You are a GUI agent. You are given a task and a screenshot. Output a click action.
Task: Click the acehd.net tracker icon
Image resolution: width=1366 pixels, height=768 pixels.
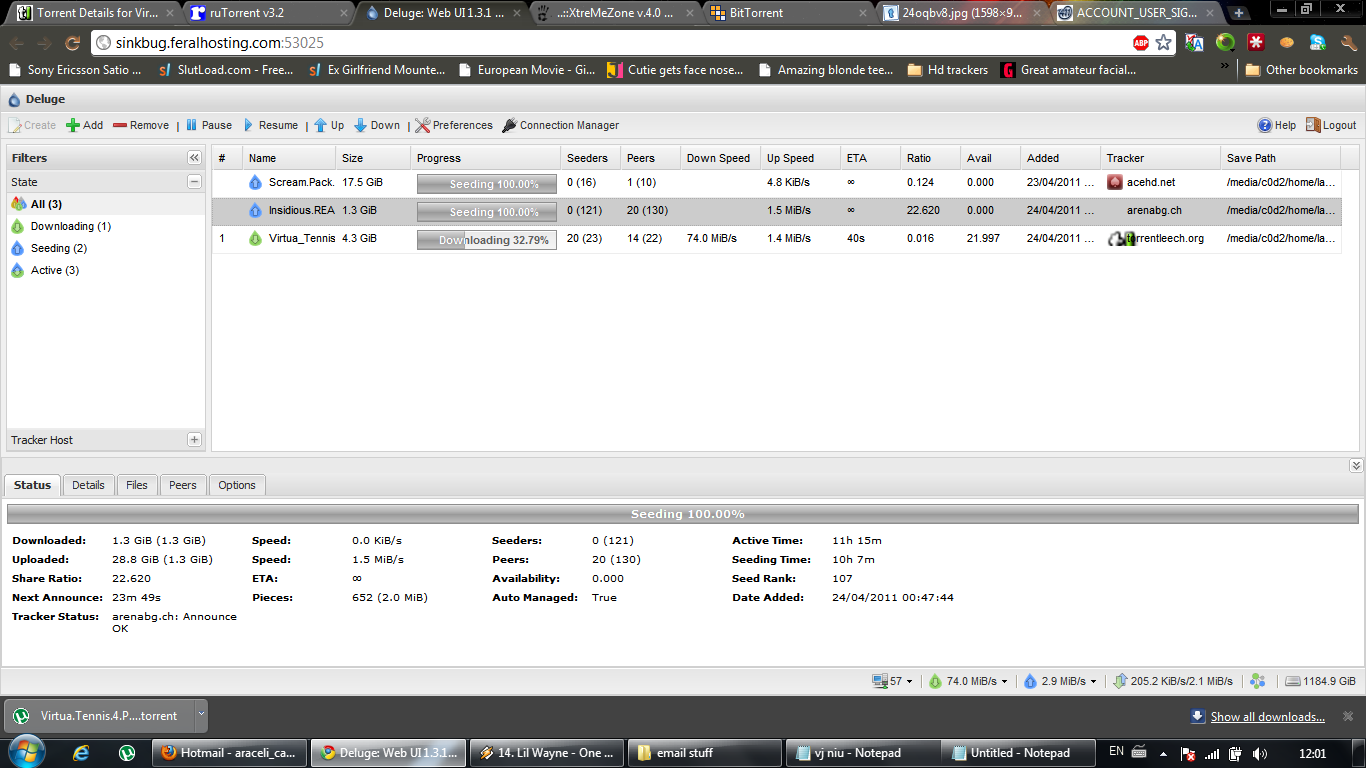pyautogui.click(x=1116, y=182)
